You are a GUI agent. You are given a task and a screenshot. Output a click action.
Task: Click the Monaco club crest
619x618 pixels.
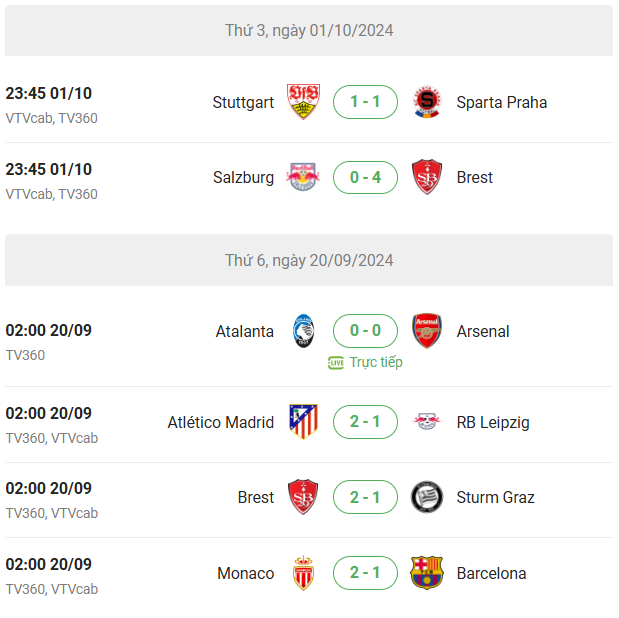tap(303, 573)
